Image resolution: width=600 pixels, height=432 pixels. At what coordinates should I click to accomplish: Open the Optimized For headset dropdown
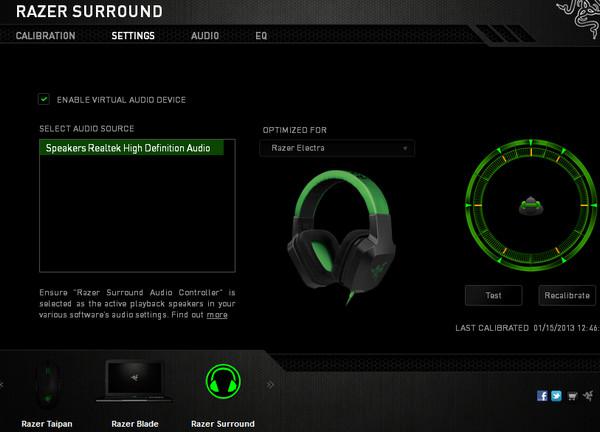(337, 148)
